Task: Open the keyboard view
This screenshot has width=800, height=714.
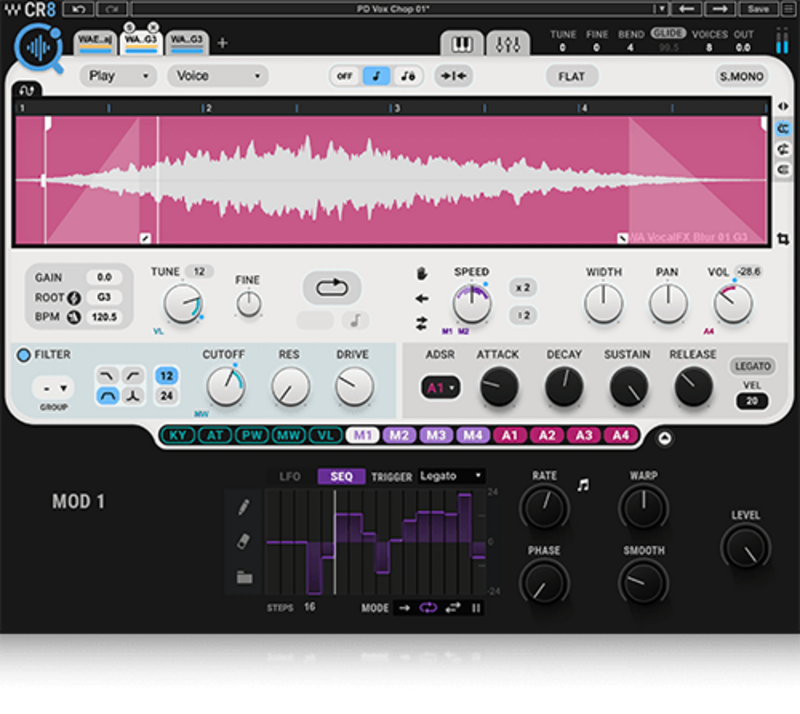Action: 462,45
